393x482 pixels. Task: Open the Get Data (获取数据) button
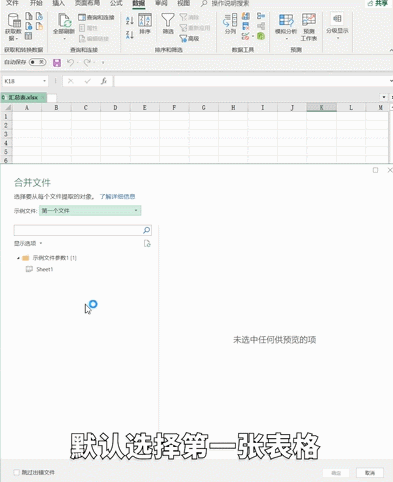point(13,27)
